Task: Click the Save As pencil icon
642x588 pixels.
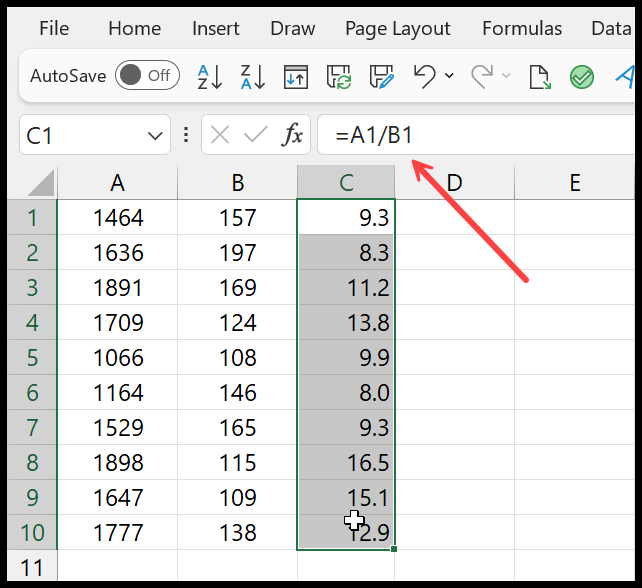Action: [381, 77]
